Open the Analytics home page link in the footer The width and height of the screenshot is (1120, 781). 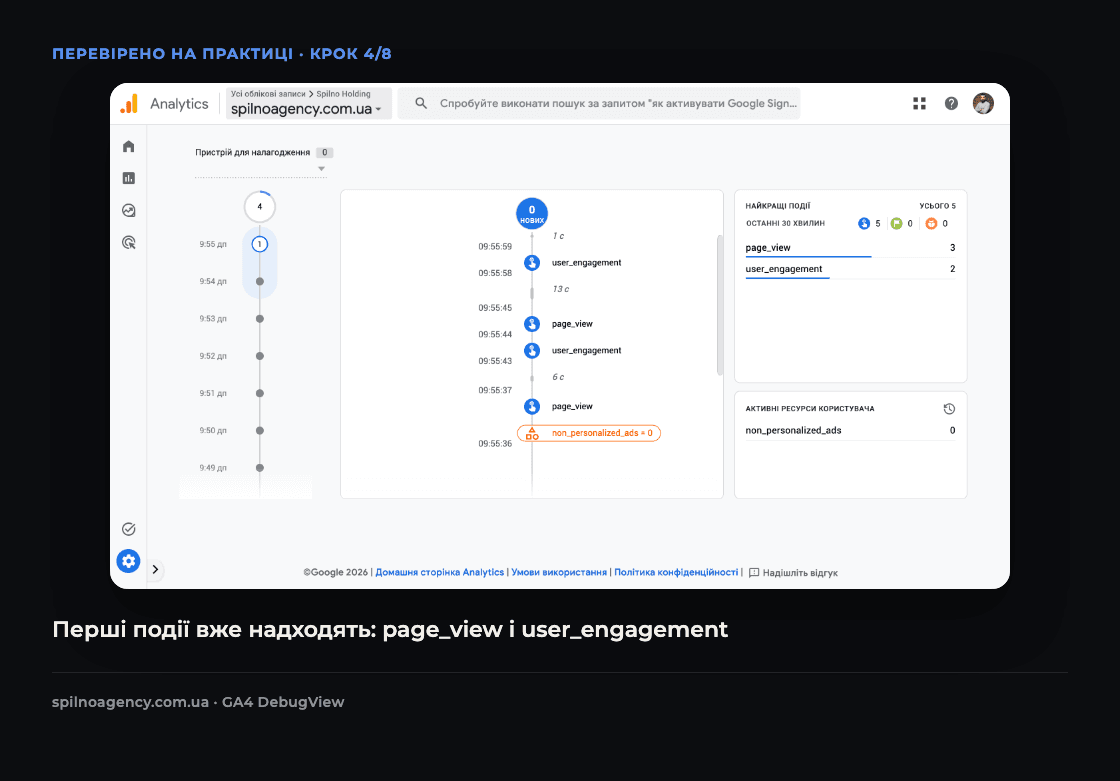pyautogui.click(x=440, y=572)
